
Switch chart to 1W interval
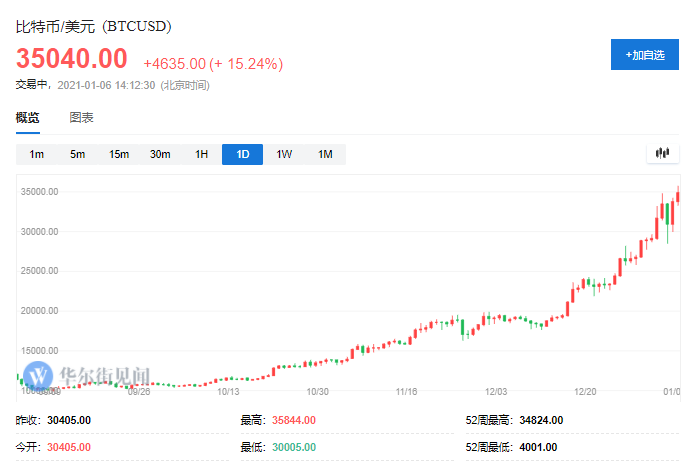pyautogui.click(x=284, y=154)
